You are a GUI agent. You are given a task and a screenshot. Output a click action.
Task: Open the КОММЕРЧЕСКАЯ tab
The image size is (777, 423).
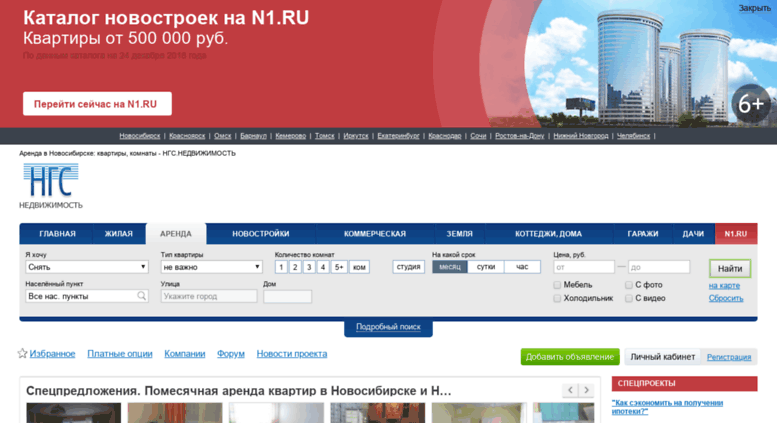(375, 234)
